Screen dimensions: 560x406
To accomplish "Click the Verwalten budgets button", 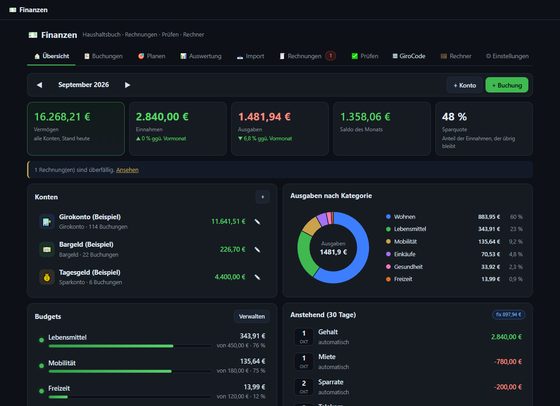I will pos(252,316).
